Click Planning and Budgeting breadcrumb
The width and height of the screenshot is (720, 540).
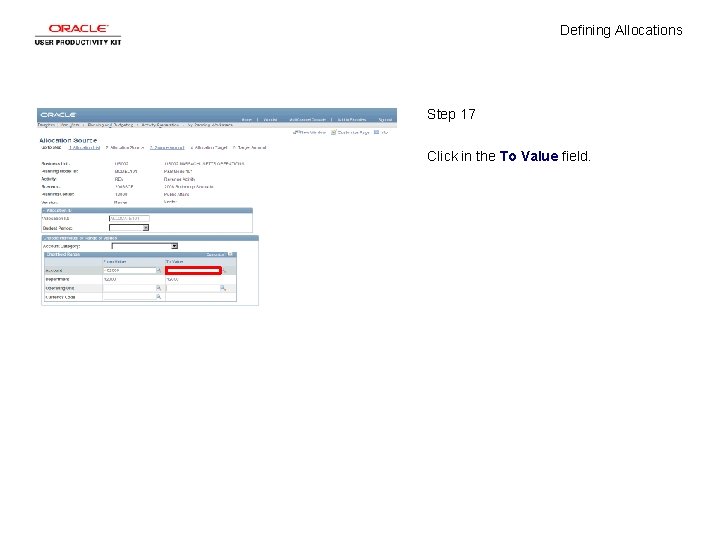pyautogui.click(x=110, y=125)
